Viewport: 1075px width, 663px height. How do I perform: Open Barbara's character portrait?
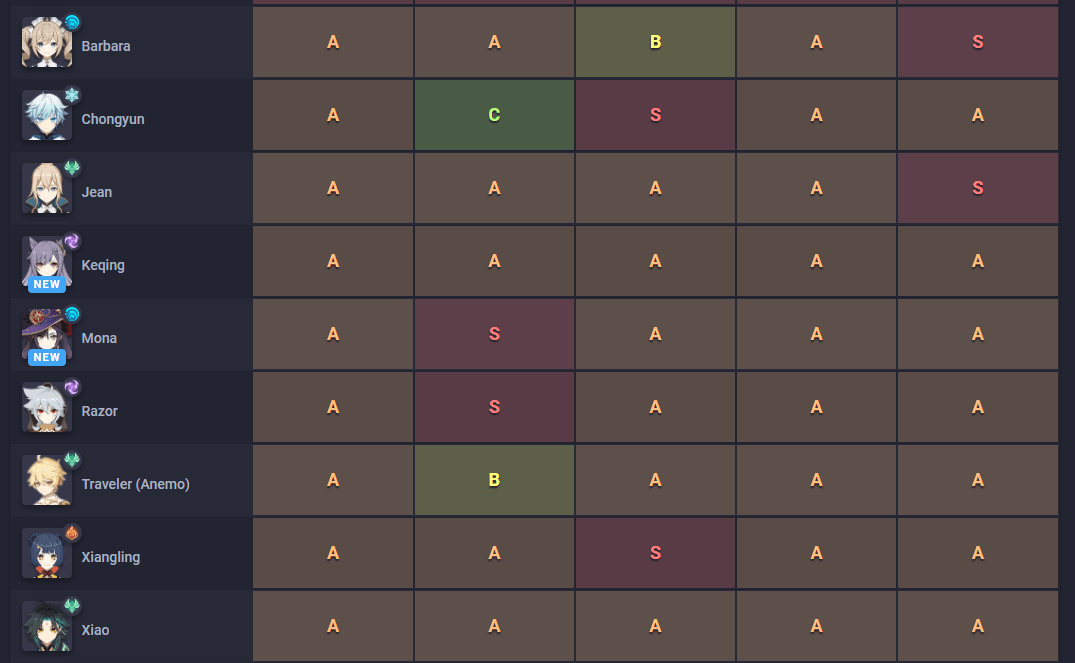pos(46,43)
